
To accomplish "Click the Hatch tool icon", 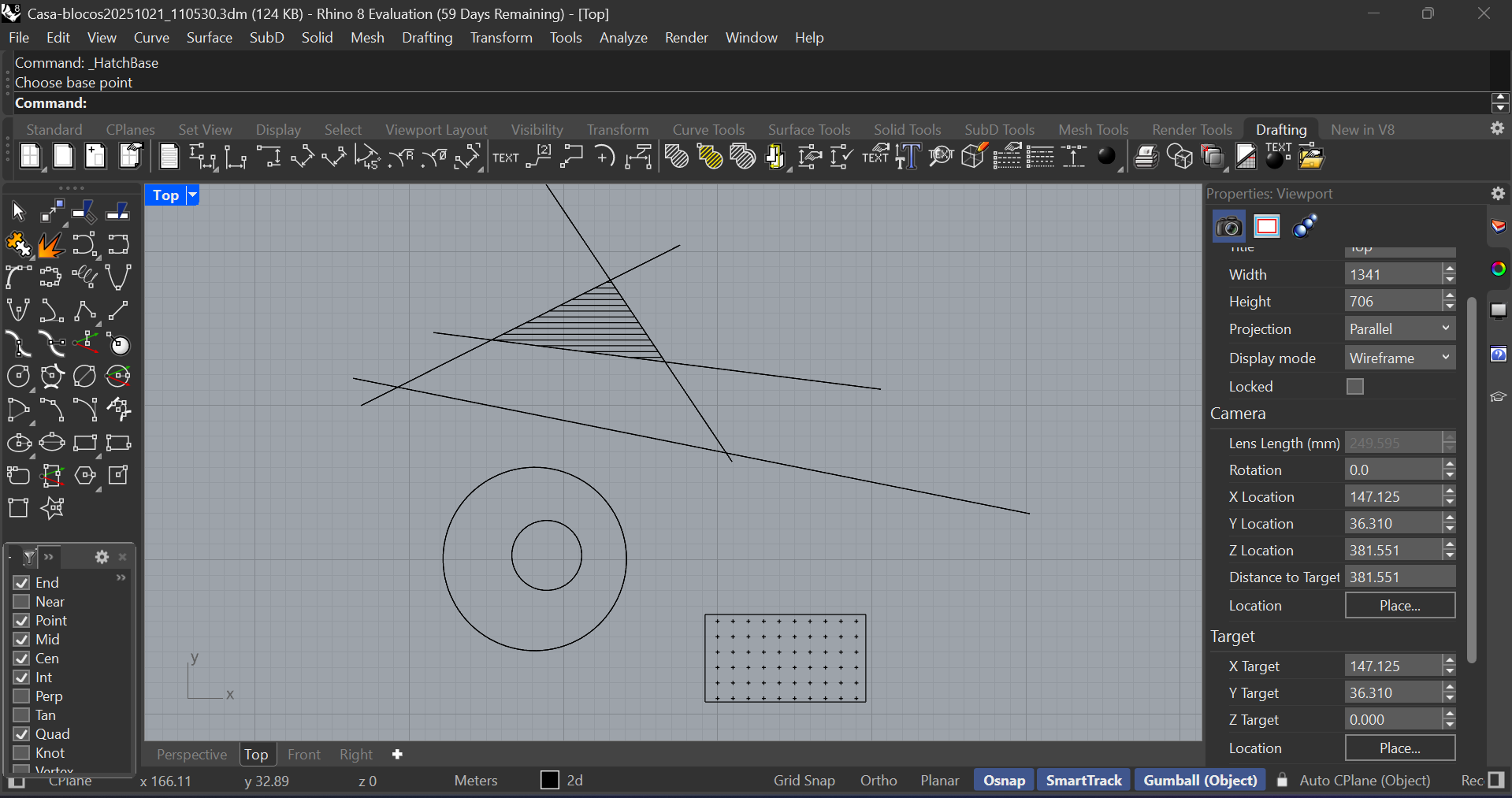I will (676, 158).
